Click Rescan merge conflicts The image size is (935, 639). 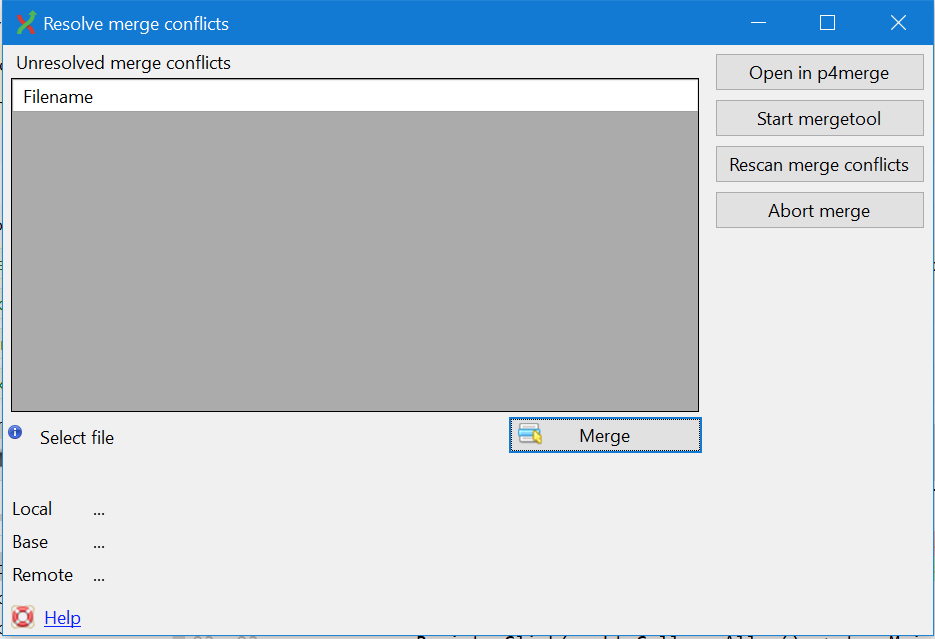pos(819,164)
